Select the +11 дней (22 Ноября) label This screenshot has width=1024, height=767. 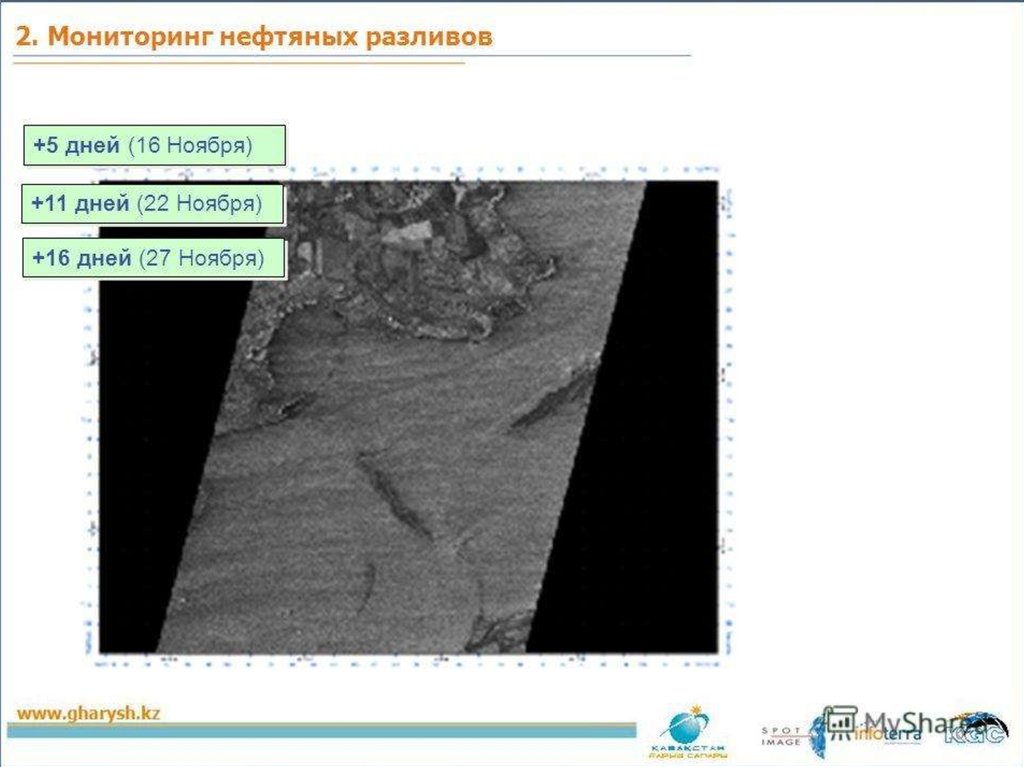click(153, 204)
